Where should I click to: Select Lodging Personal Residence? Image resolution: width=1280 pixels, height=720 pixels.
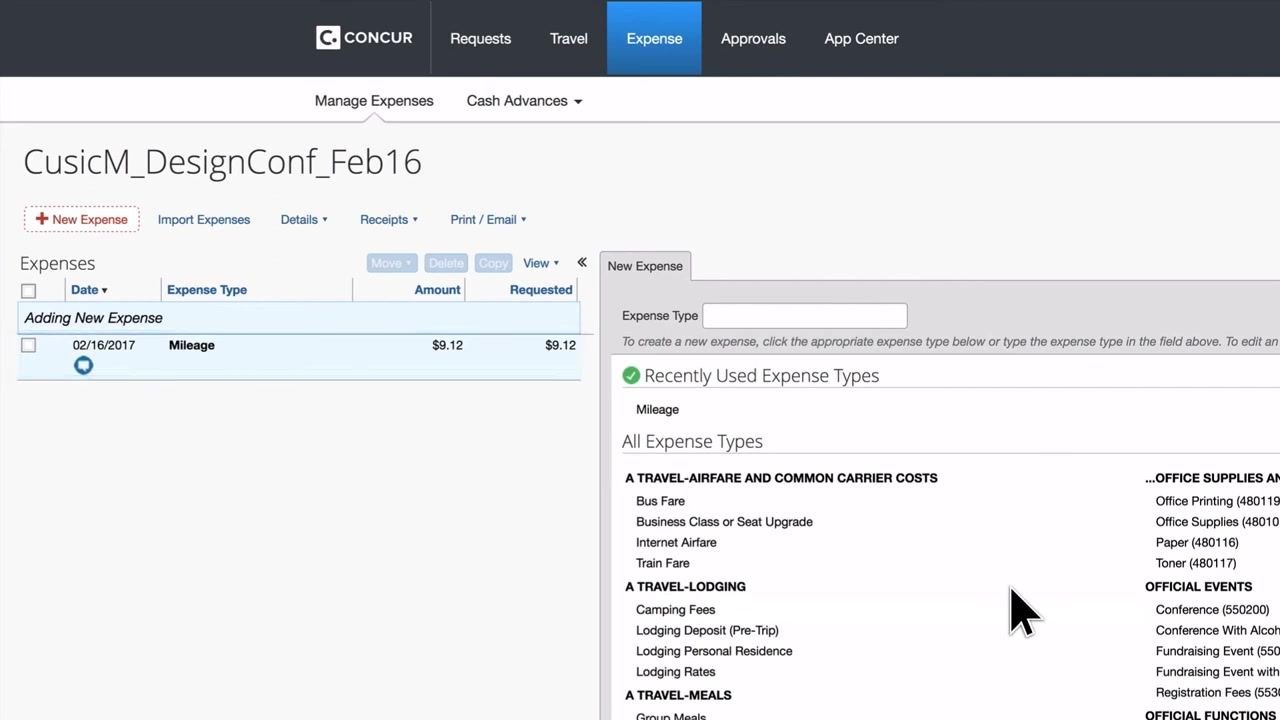tap(714, 651)
